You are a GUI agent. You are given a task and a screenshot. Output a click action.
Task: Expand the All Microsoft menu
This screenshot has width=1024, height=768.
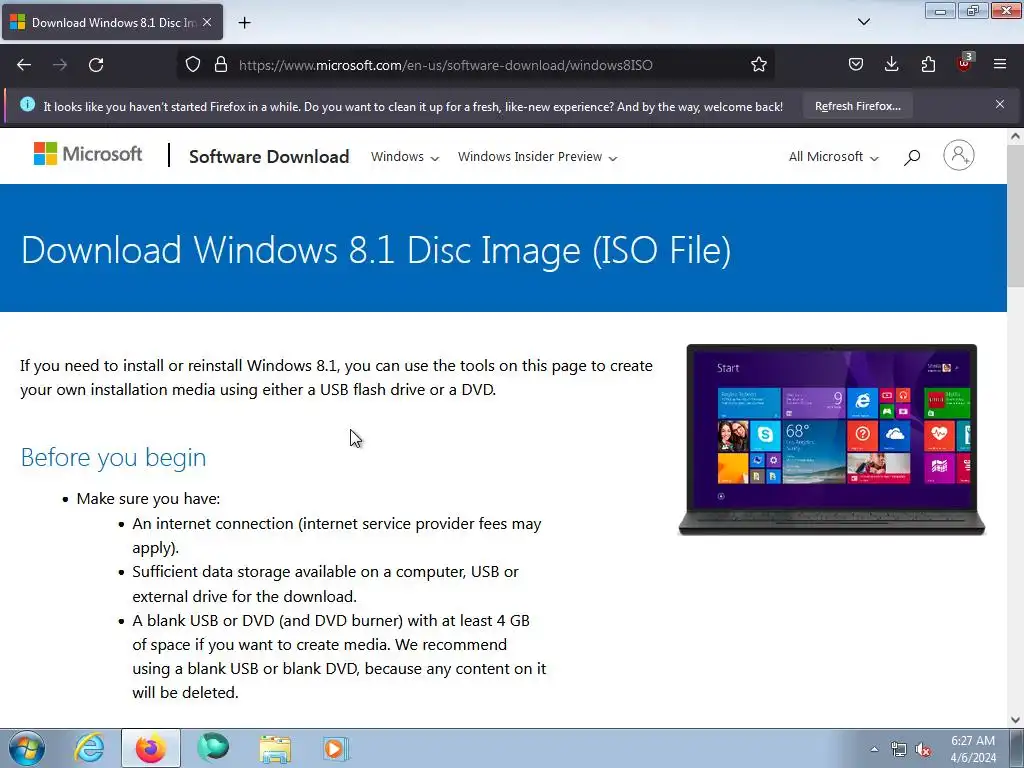pos(834,157)
